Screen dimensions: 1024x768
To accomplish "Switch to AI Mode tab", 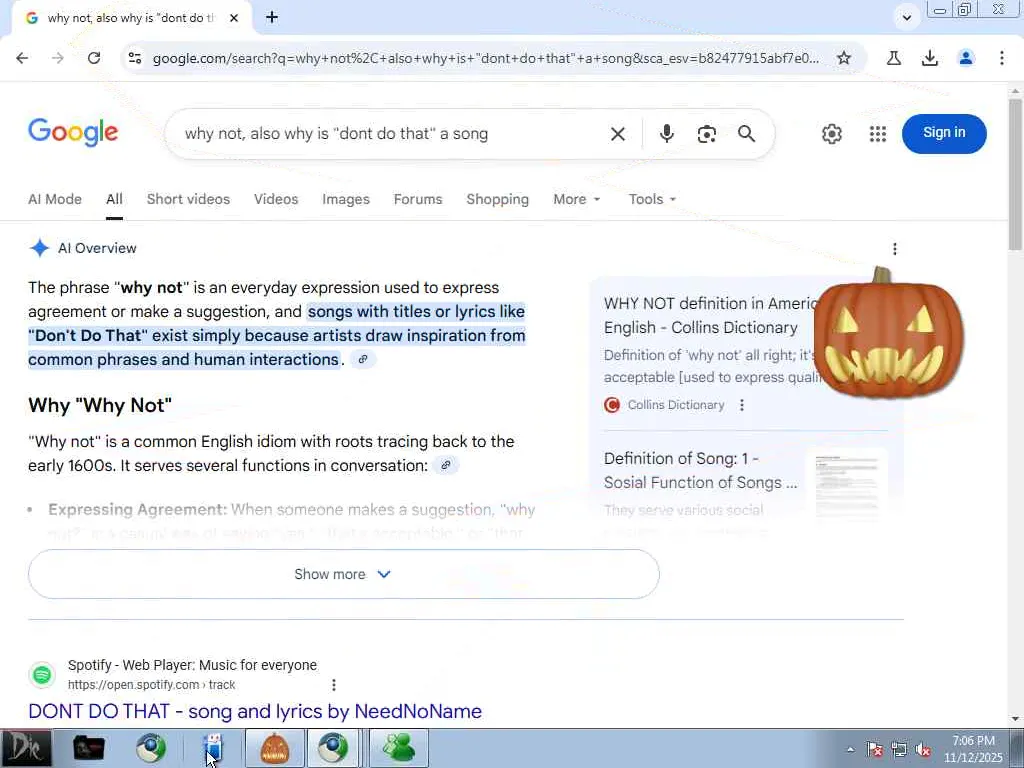I will (x=55, y=199).
